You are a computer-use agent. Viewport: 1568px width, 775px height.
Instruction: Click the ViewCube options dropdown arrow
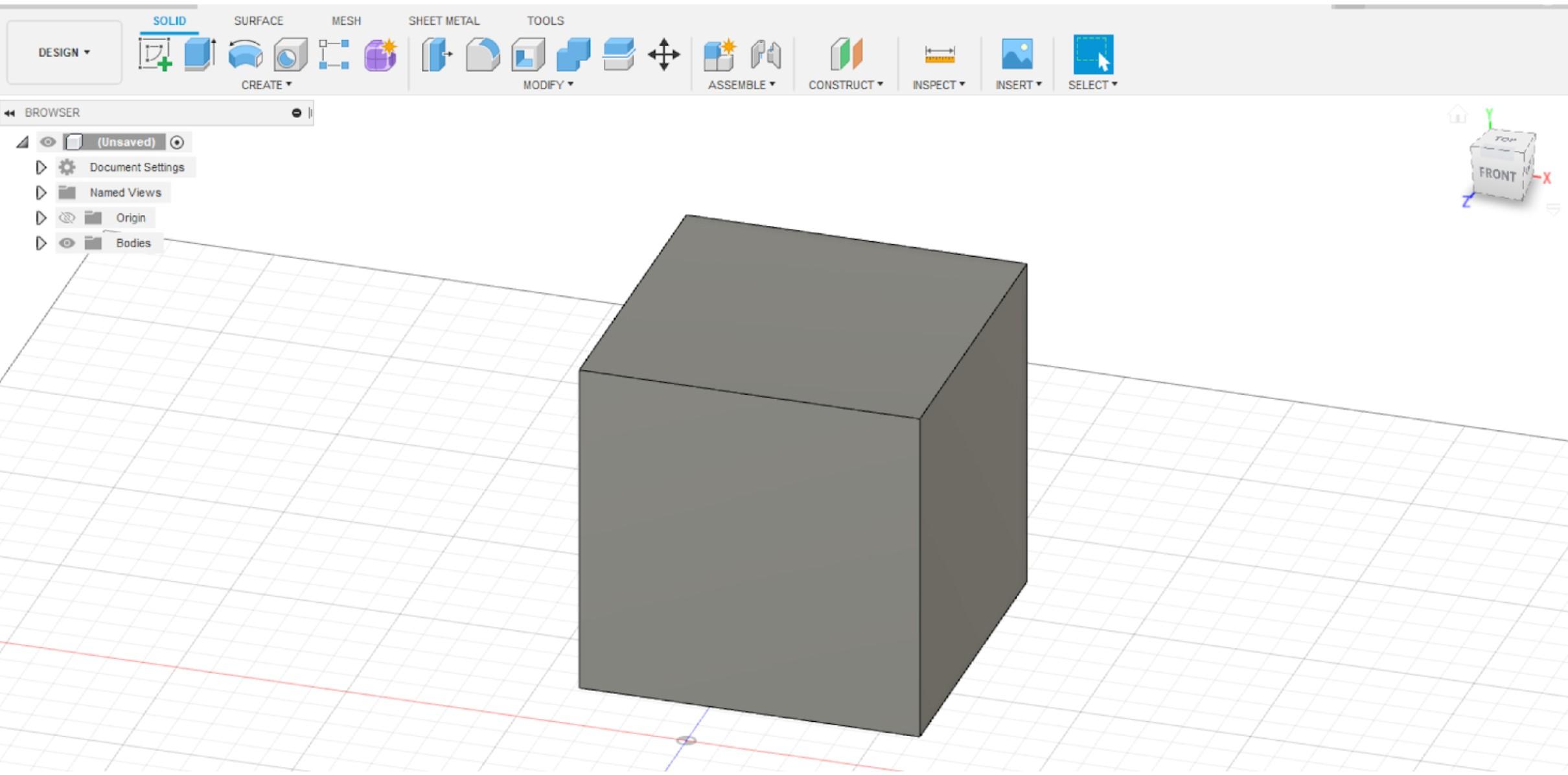(x=1554, y=208)
